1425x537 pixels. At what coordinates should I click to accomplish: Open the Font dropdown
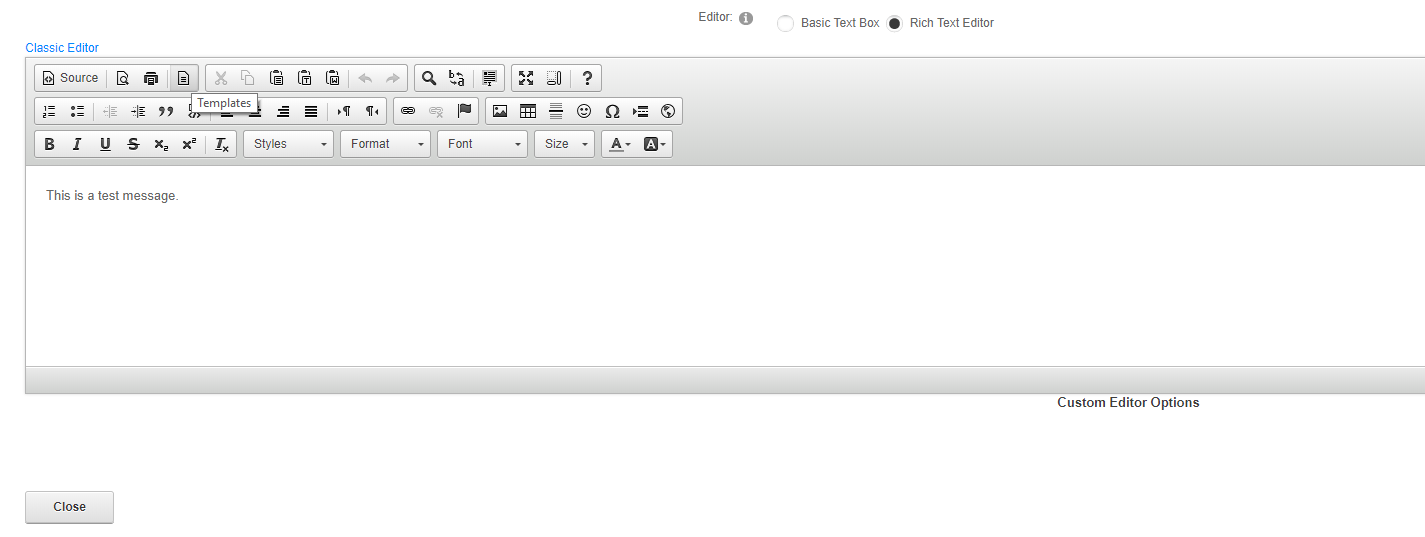click(x=483, y=144)
